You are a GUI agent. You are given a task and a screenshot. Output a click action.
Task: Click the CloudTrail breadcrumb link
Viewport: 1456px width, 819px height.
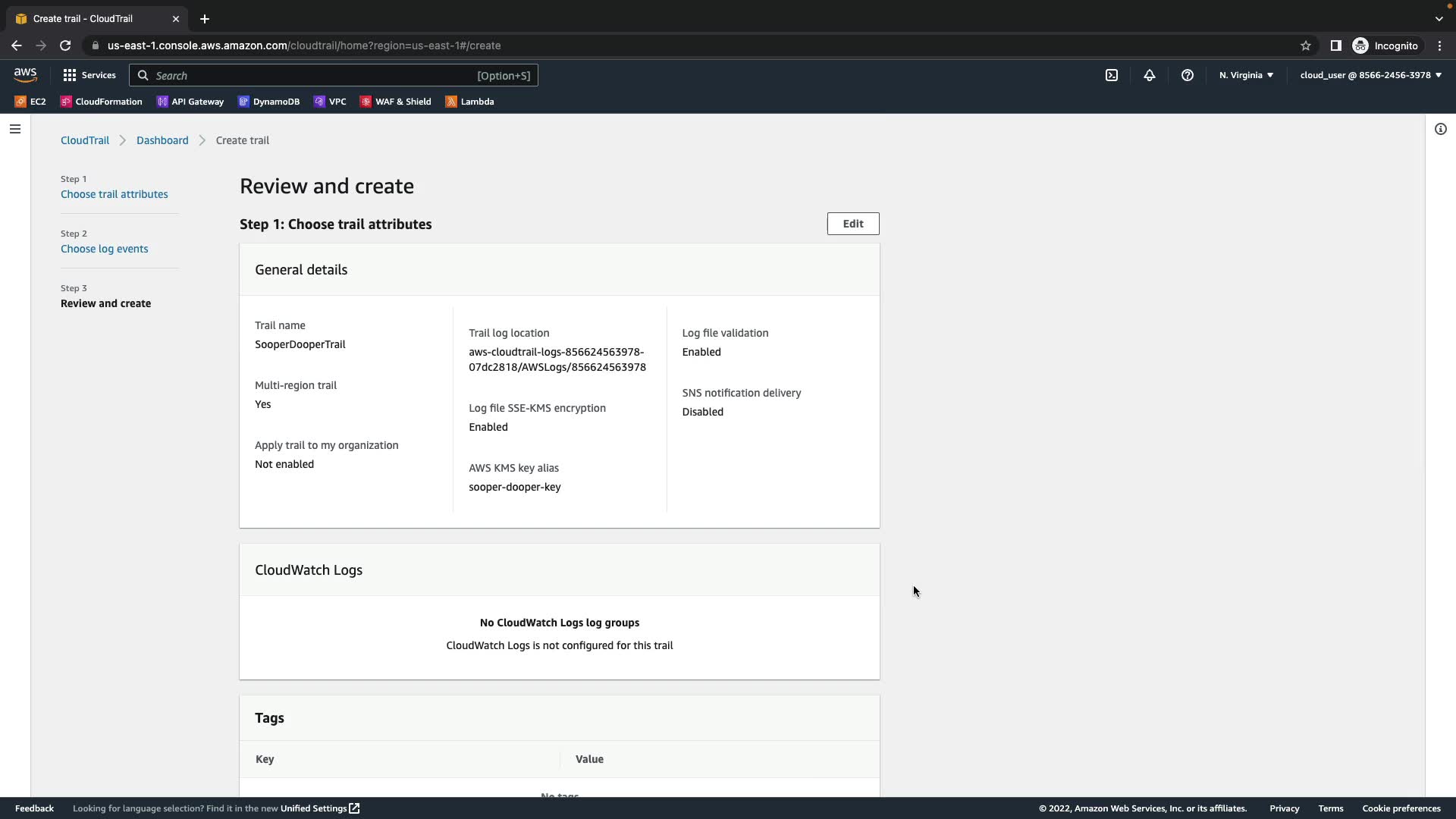point(84,140)
